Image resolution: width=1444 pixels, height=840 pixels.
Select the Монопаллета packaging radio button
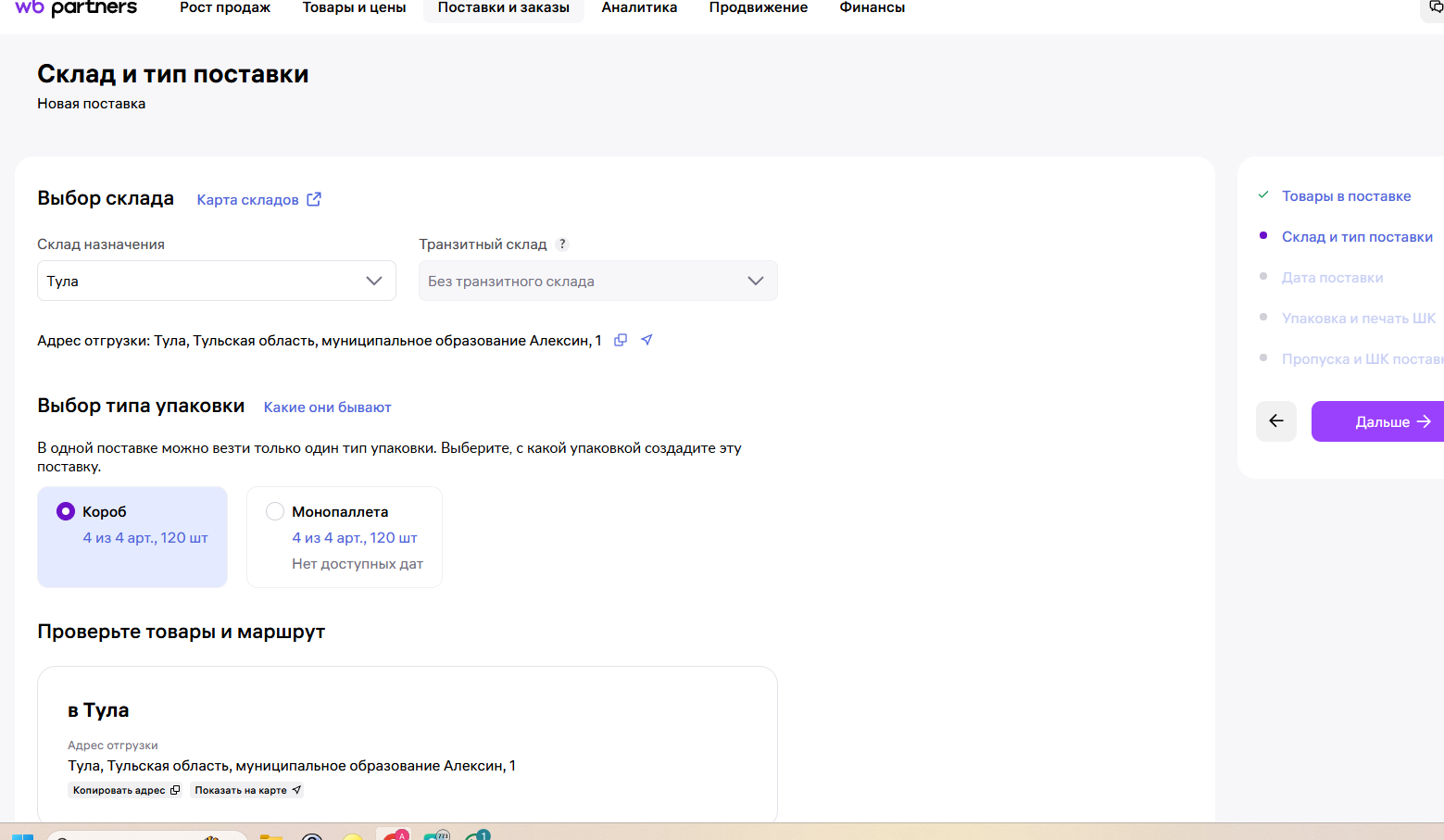pyautogui.click(x=275, y=511)
